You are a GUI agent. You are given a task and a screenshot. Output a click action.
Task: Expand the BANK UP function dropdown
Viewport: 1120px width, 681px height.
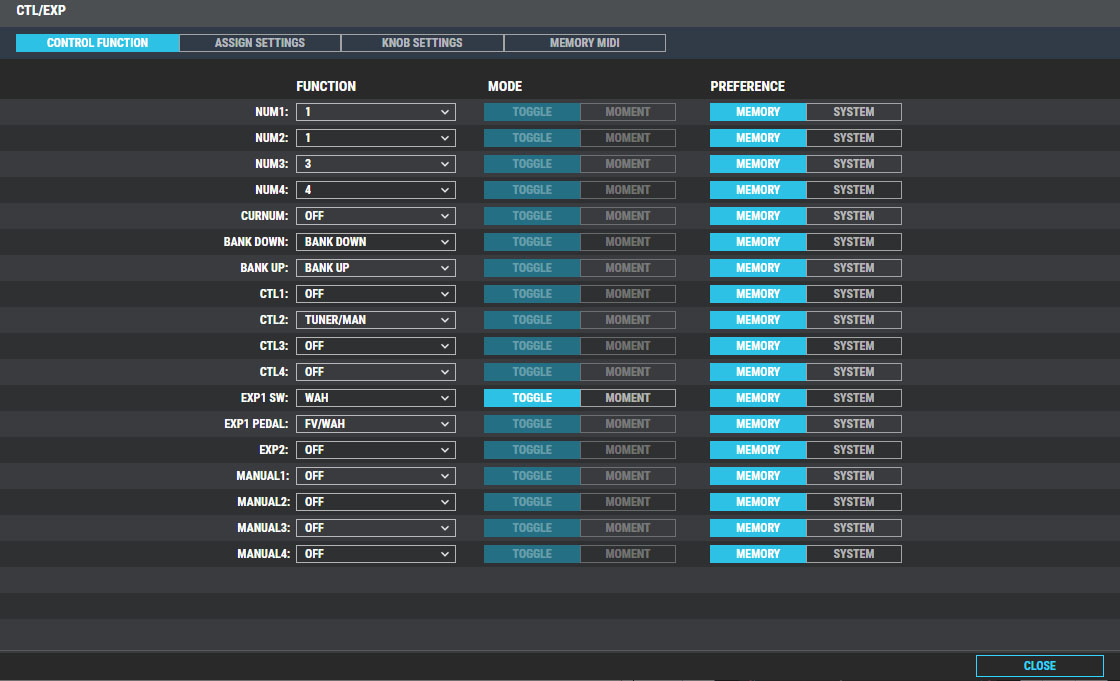pyautogui.click(x=376, y=268)
